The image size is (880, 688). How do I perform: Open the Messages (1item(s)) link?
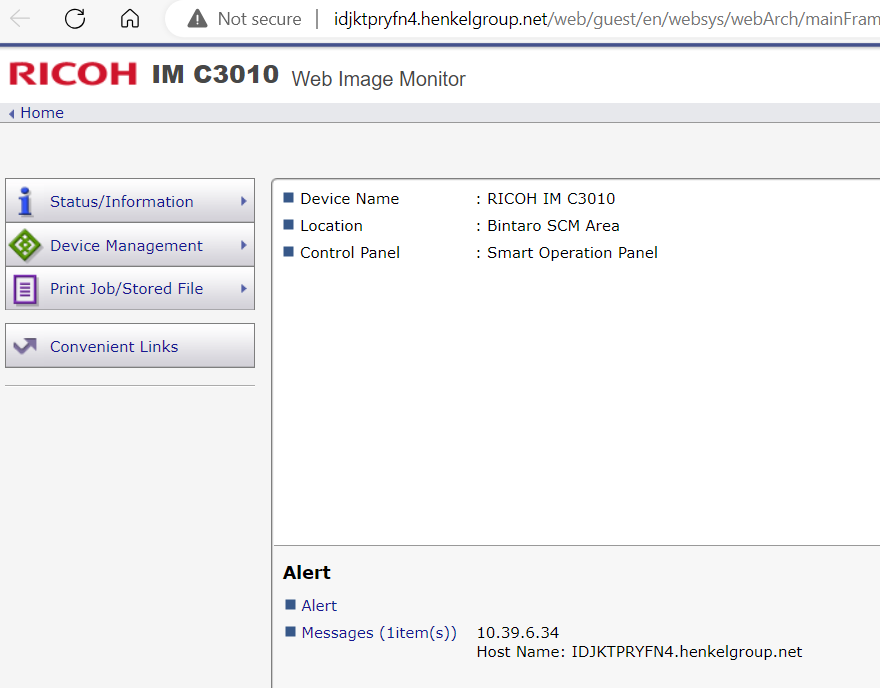pyautogui.click(x=379, y=632)
